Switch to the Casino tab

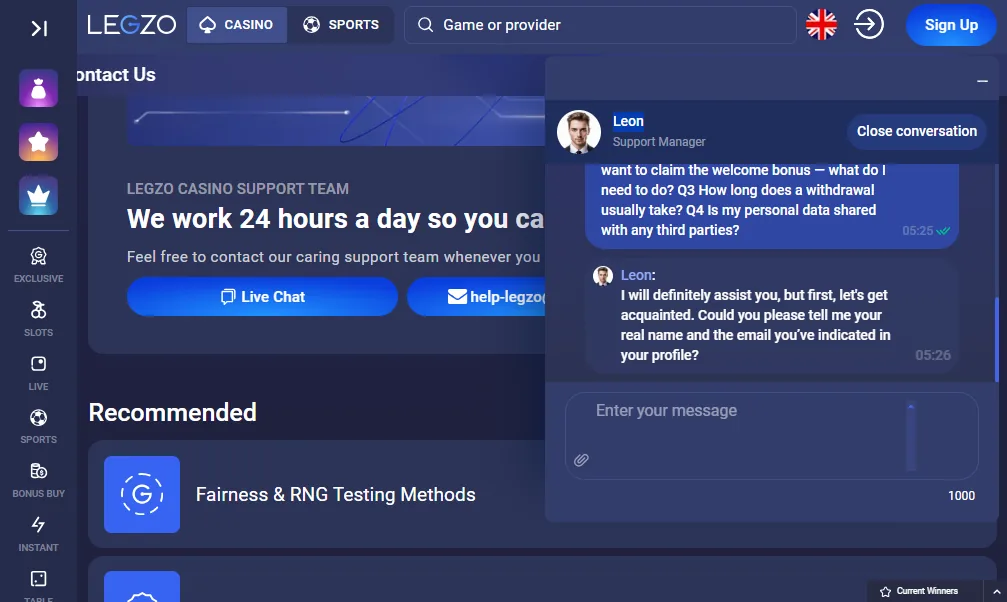[237, 25]
